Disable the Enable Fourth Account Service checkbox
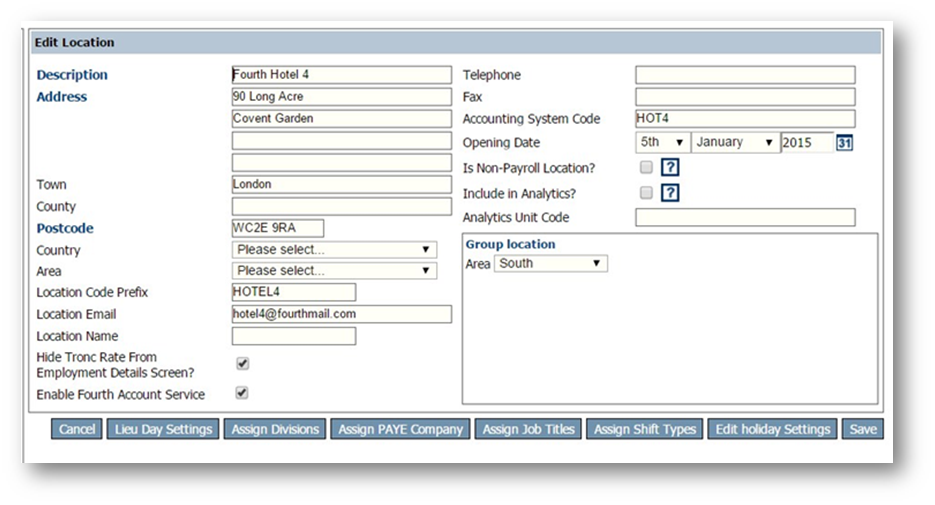This screenshot has width=935, height=505. pyautogui.click(x=242, y=393)
